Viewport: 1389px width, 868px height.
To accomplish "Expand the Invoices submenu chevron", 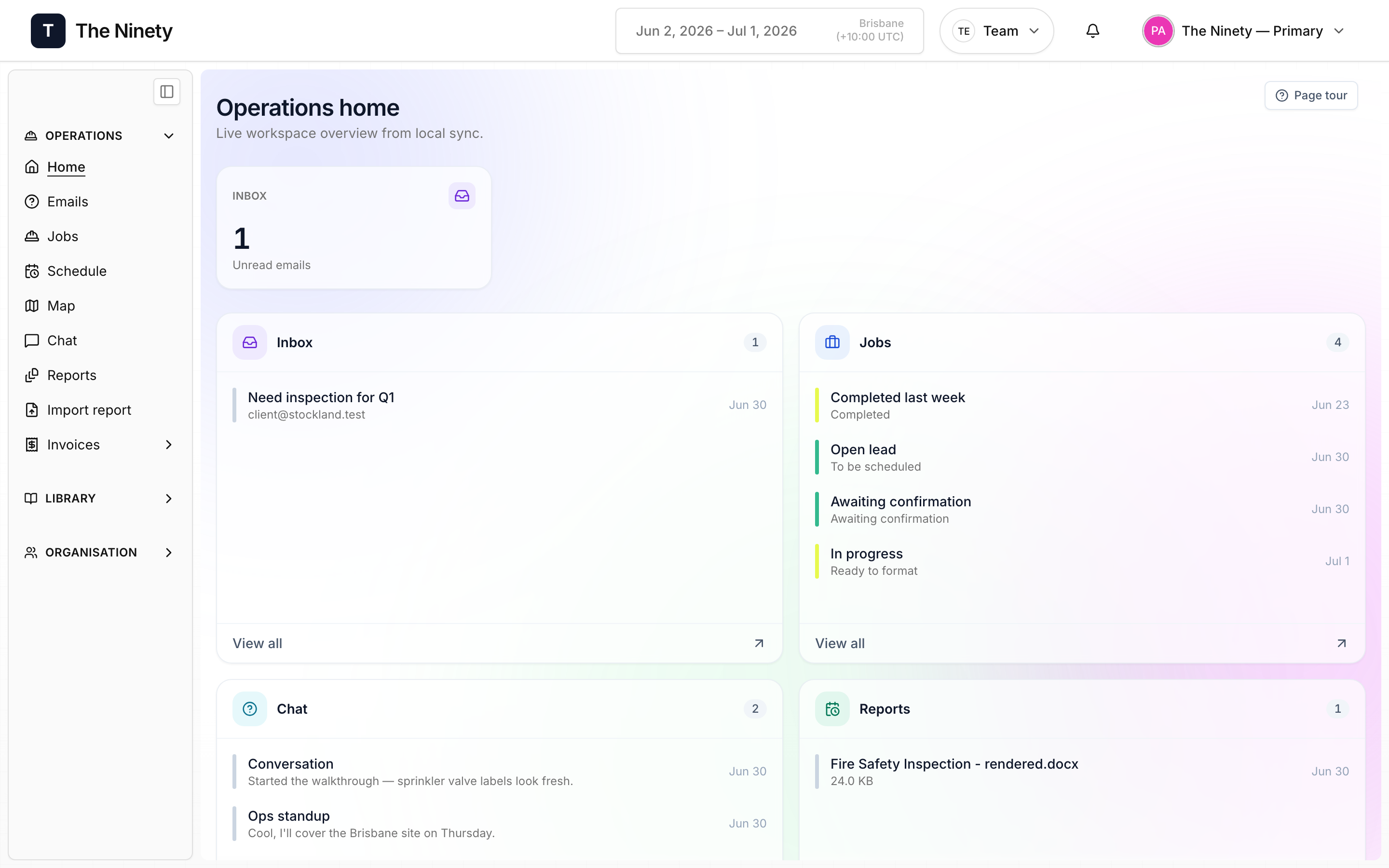I will coord(169,445).
